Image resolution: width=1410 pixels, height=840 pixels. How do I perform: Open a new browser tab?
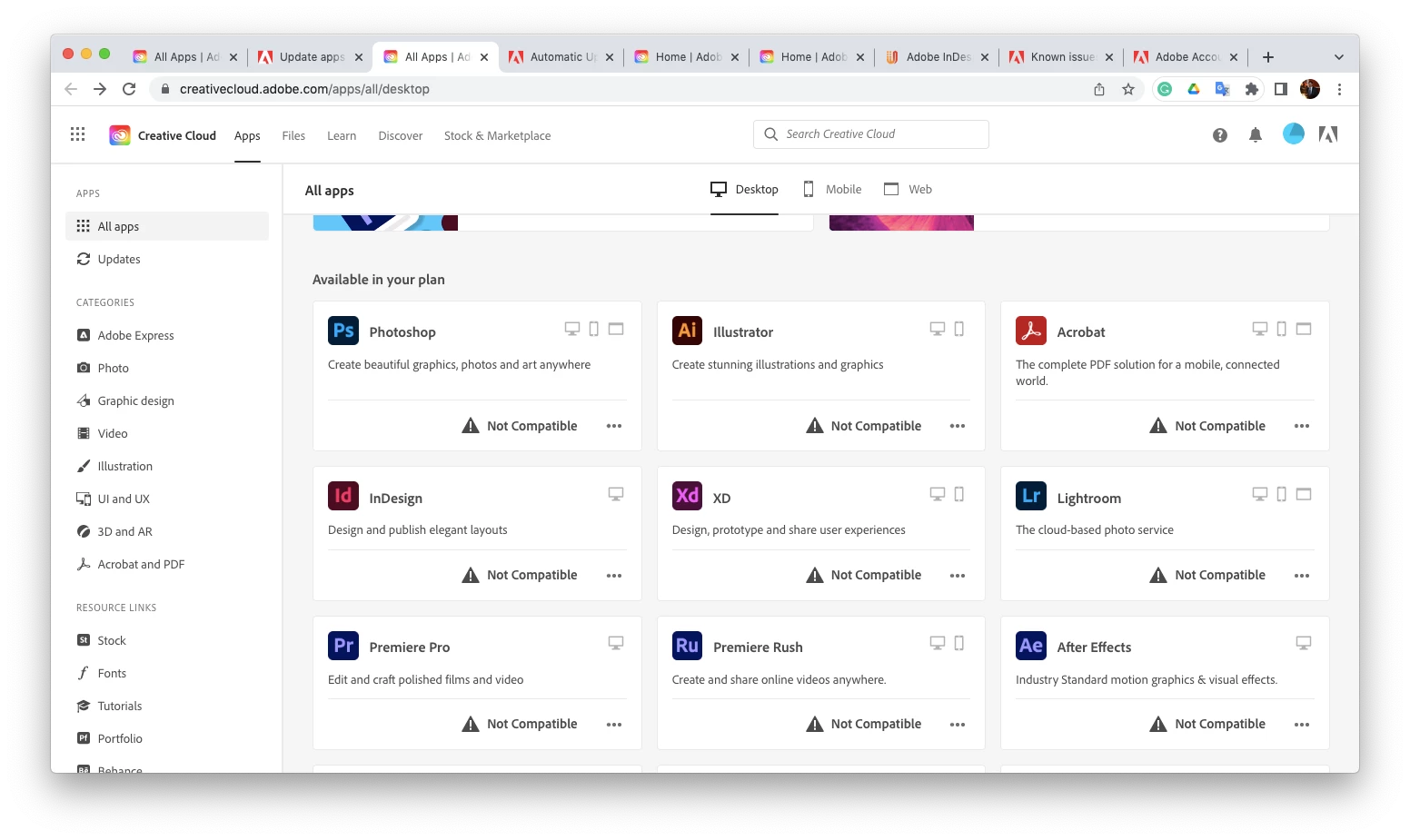(1268, 57)
